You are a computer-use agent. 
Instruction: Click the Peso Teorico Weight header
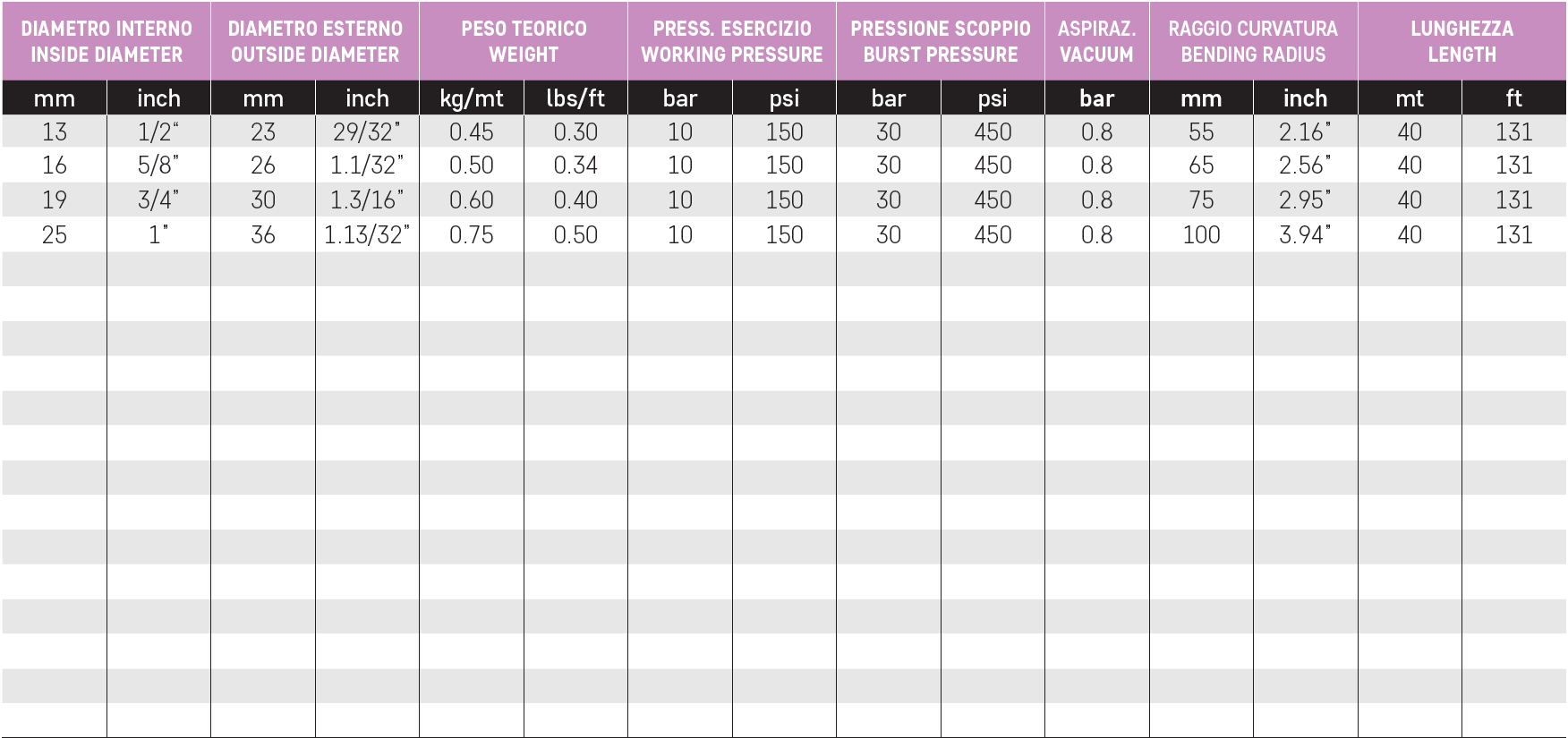pos(524,41)
